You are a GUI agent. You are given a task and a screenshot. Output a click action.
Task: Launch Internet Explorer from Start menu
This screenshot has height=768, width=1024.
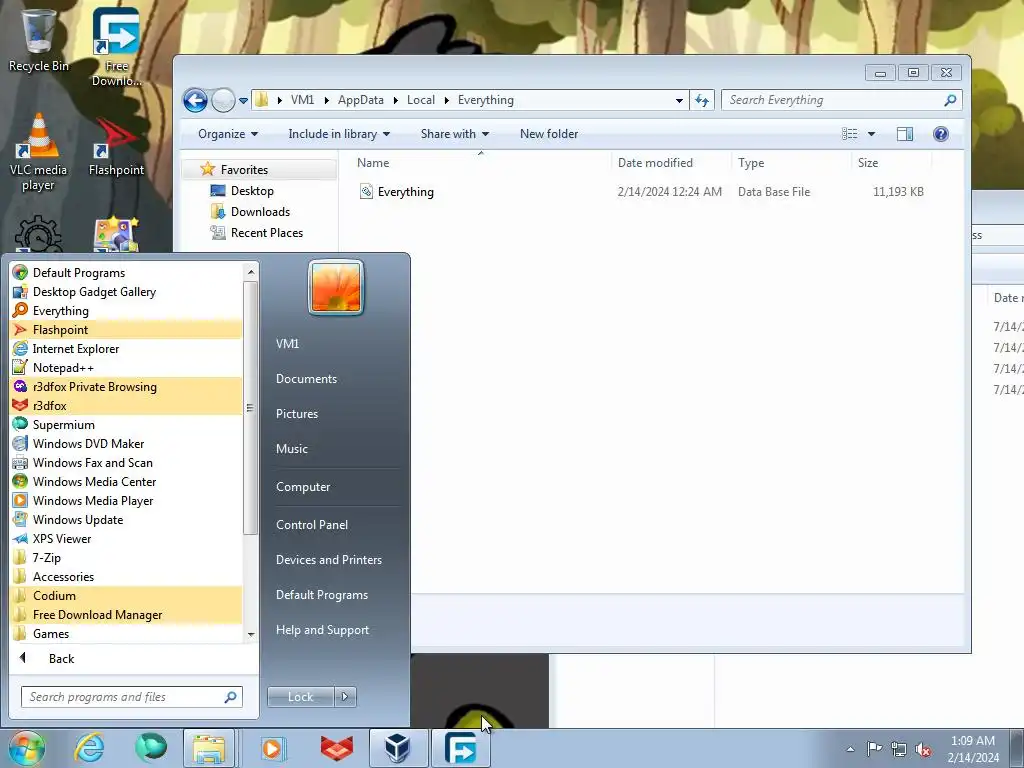127,348
